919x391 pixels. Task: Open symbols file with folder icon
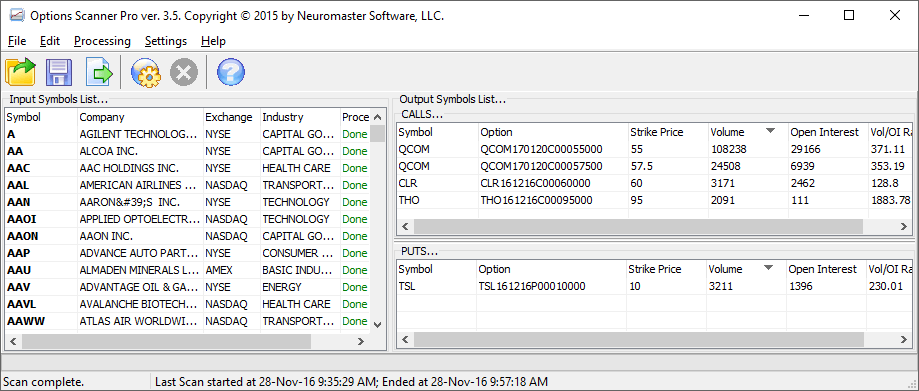tap(21, 73)
